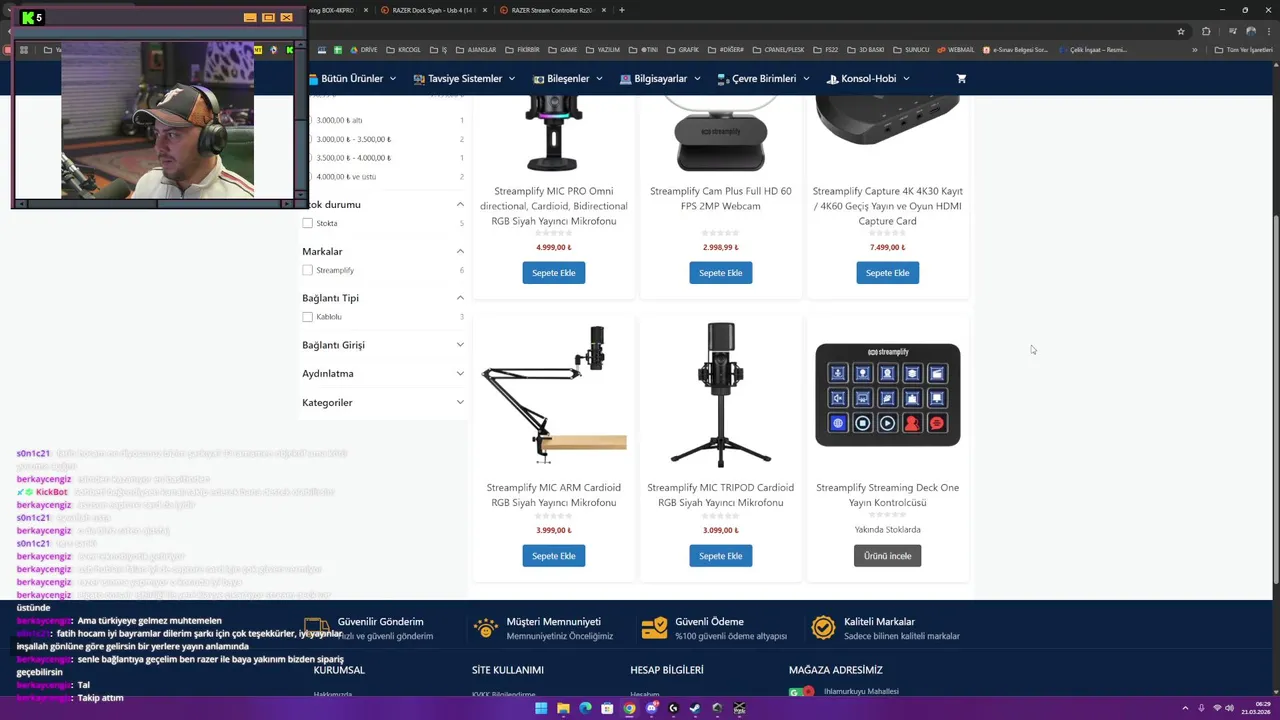Viewport: 1280px width, 720px height.
Task: Add Streamplify Capture 4K to cart
Action: 887,273
